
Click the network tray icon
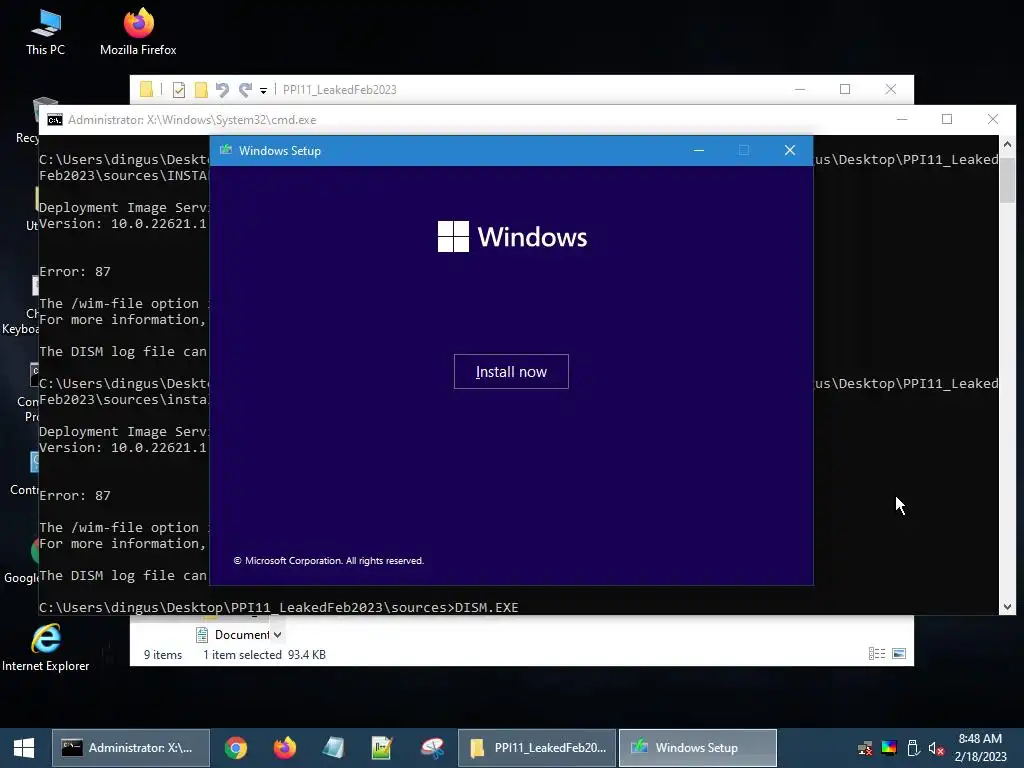(x=865, y=748)
